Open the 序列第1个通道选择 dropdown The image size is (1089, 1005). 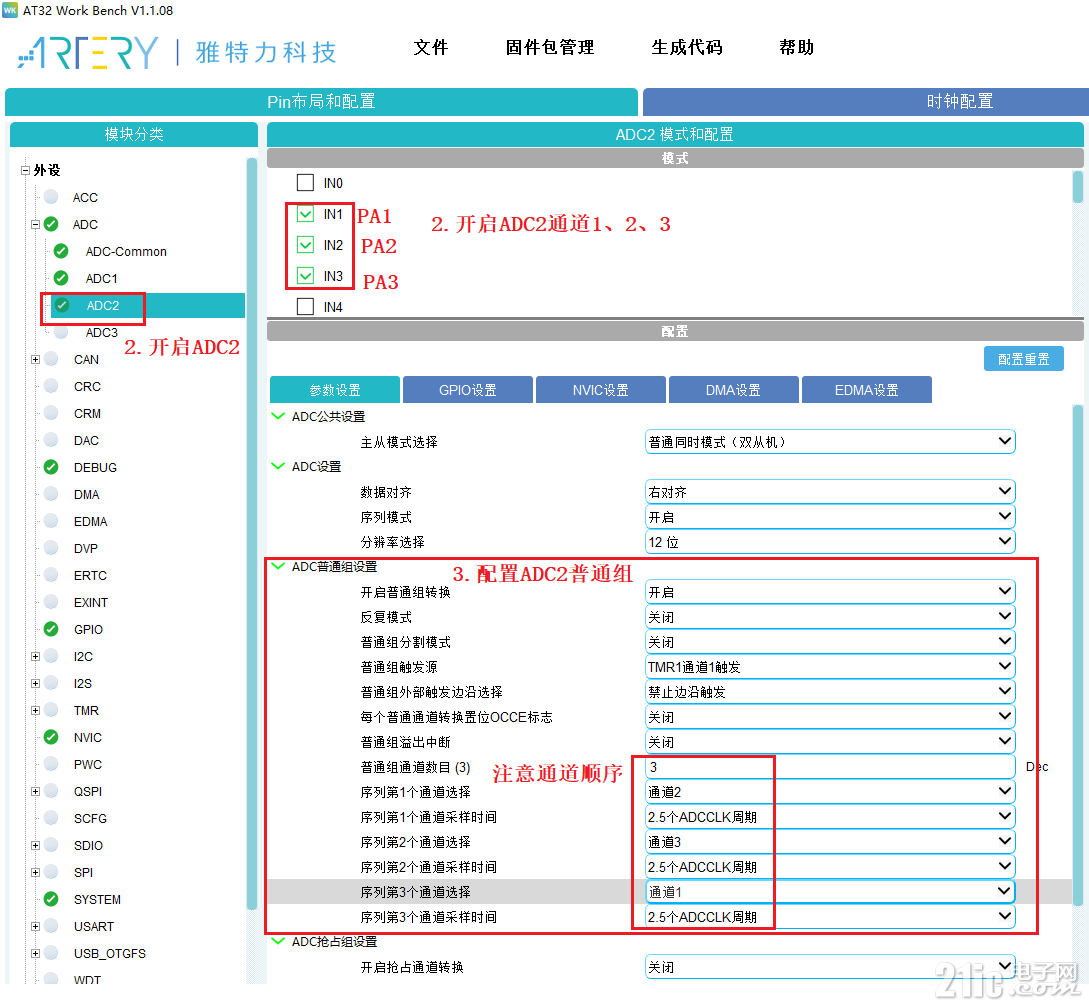(x=830, y=792)
